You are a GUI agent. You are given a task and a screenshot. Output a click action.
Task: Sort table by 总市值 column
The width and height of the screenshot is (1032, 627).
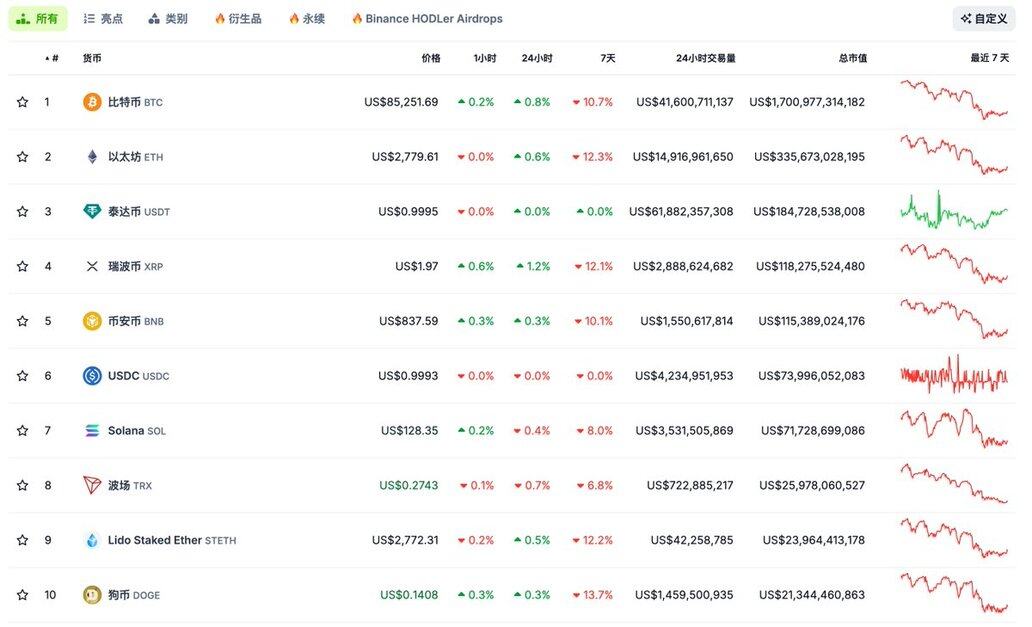pyautogui.click(x=852, y=58)
